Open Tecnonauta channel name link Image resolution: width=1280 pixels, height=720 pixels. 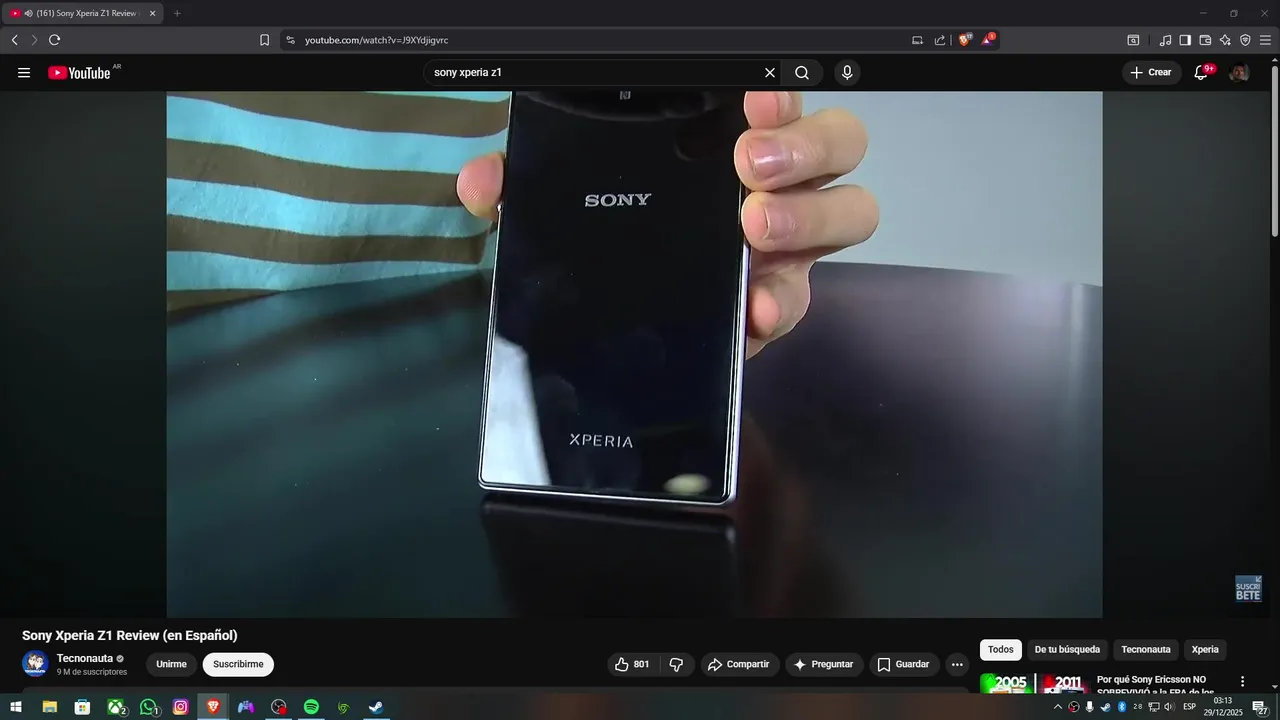(85, 658)
